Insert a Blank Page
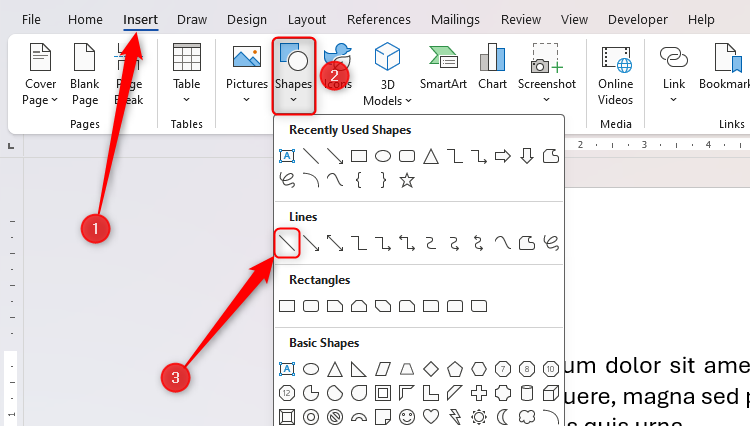The image size is (750, 426). tap(85, 74)
